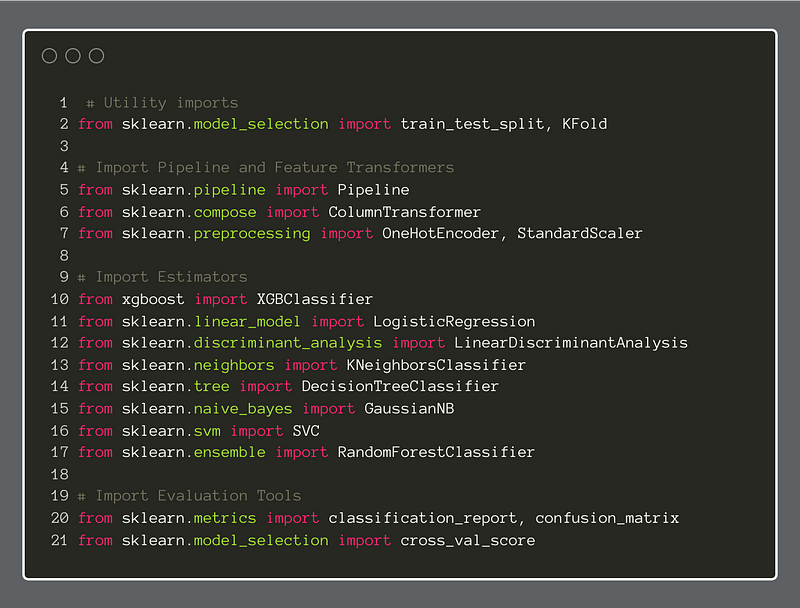Click '# Import Evaluation Tools' comment
Image resolution: width=800 pixels, height=608 pixels.
click(189, 496)
